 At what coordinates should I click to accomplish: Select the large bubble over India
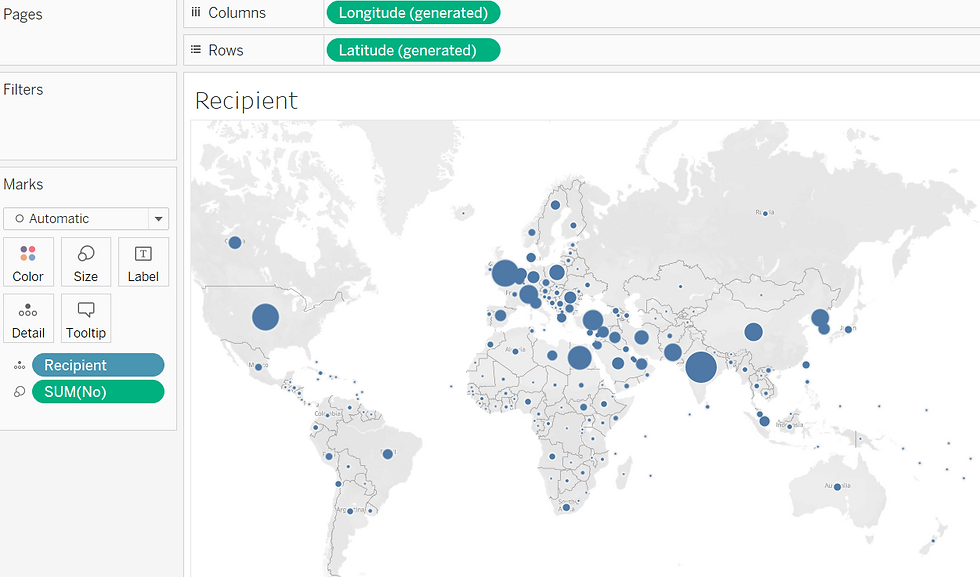(x=701, y=367)
